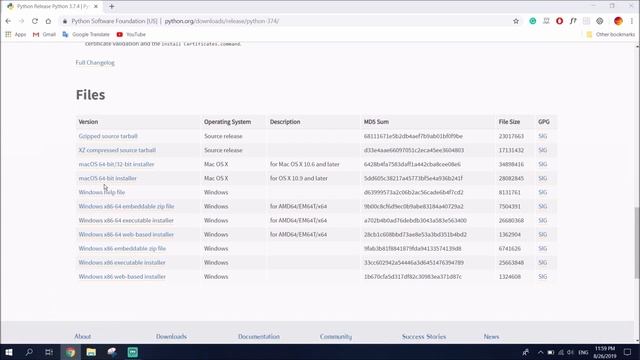Open the green app icon in taskbar
This screenshot has height=360, width=640.
(x=133, y=352)
